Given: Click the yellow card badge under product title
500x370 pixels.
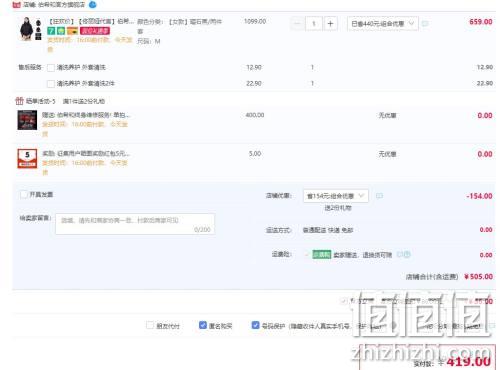Looking at the screenshot, I should [x=72, y=31].
